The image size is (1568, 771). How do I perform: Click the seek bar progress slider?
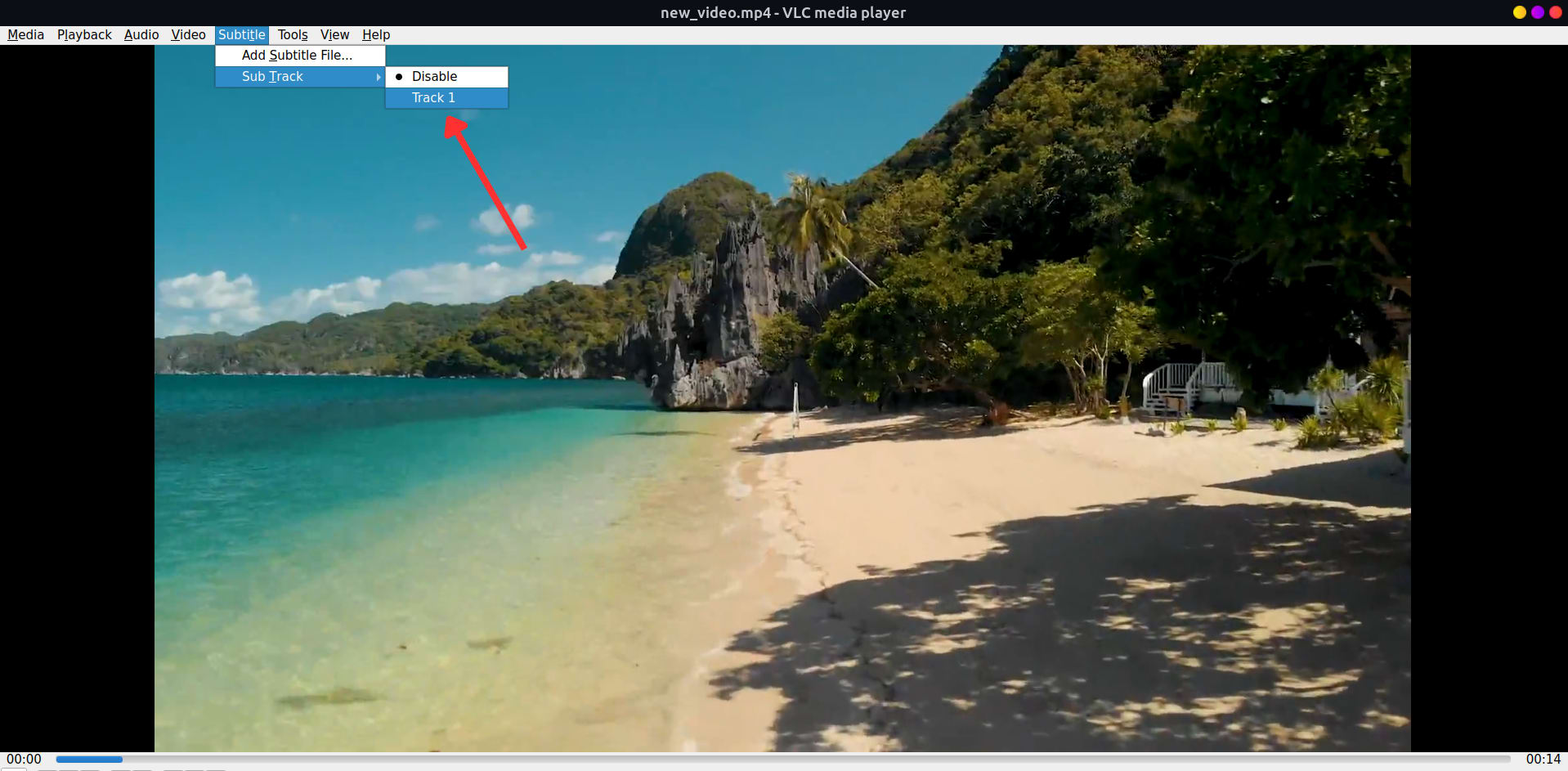click(782, 760)
